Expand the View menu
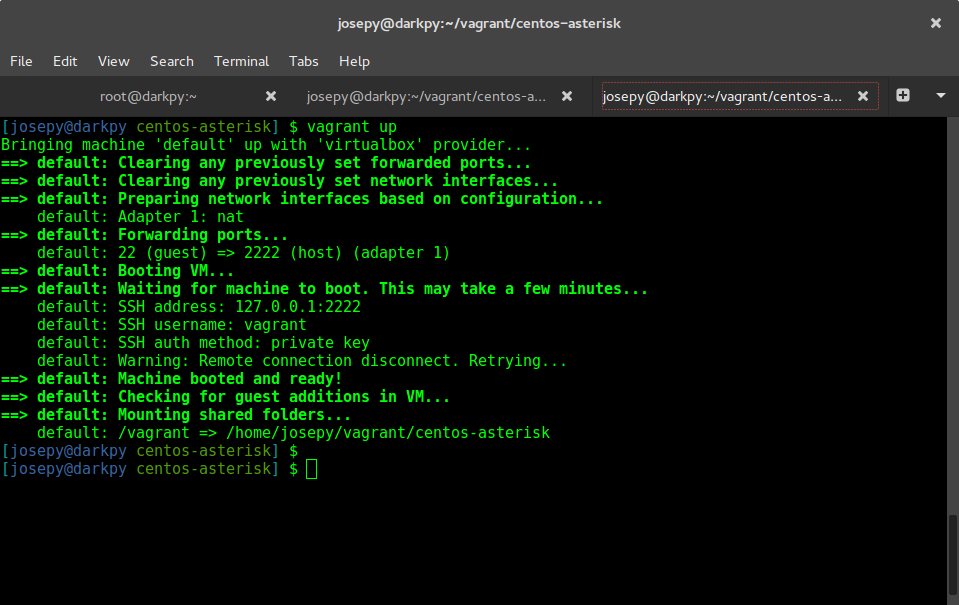The height and width of the screenshot is (605, 959). pos(113,61)
